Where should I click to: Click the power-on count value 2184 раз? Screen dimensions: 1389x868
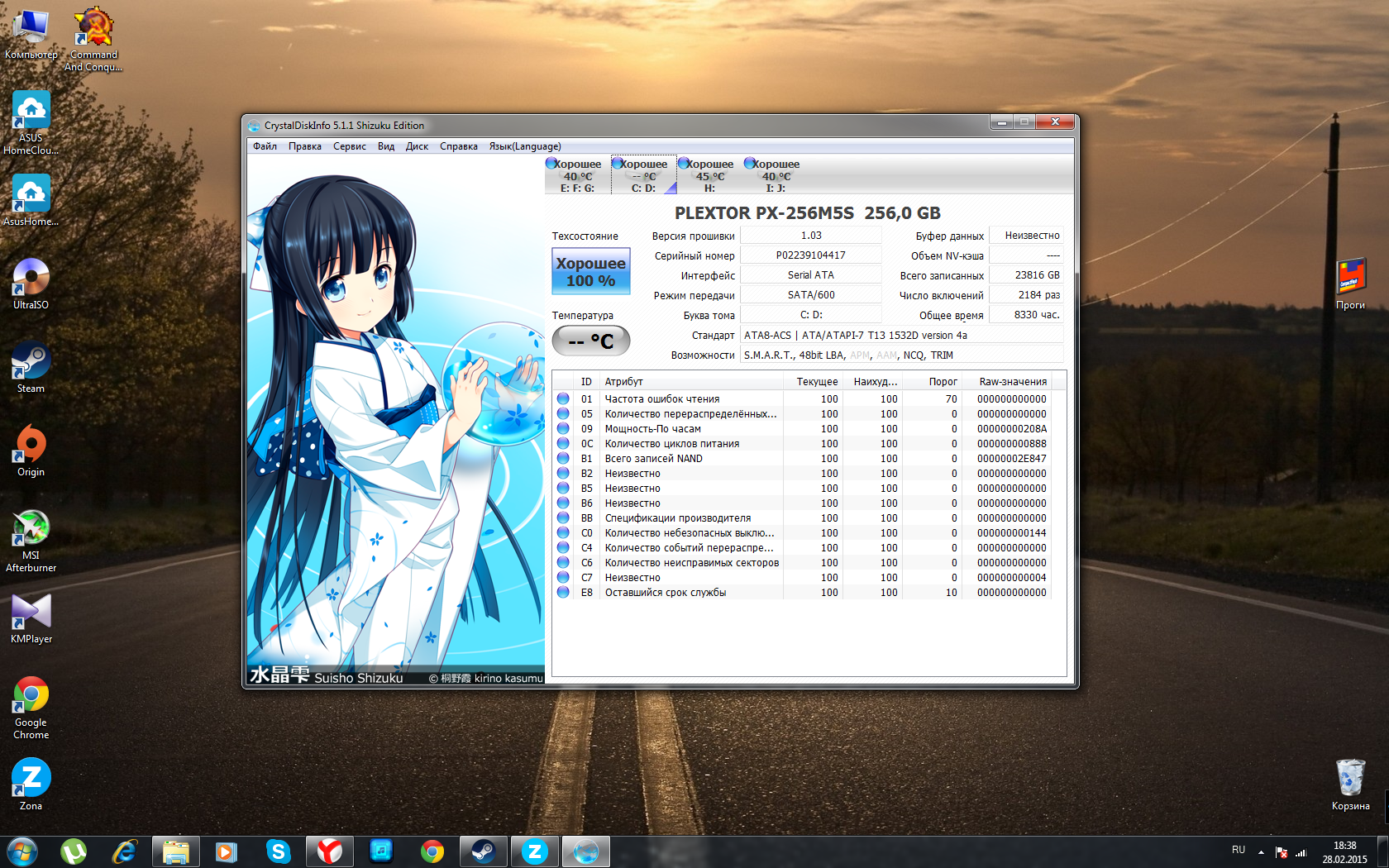[x=1028, y=295]
